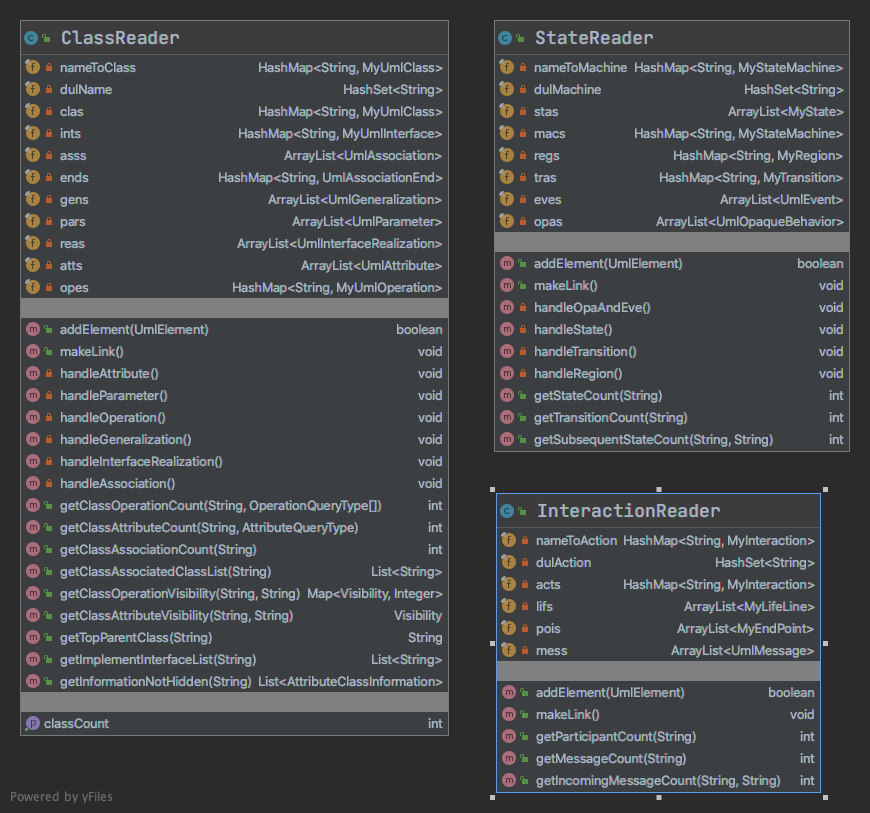
Task: Select the reas field name
Action: tap(72, 244)
